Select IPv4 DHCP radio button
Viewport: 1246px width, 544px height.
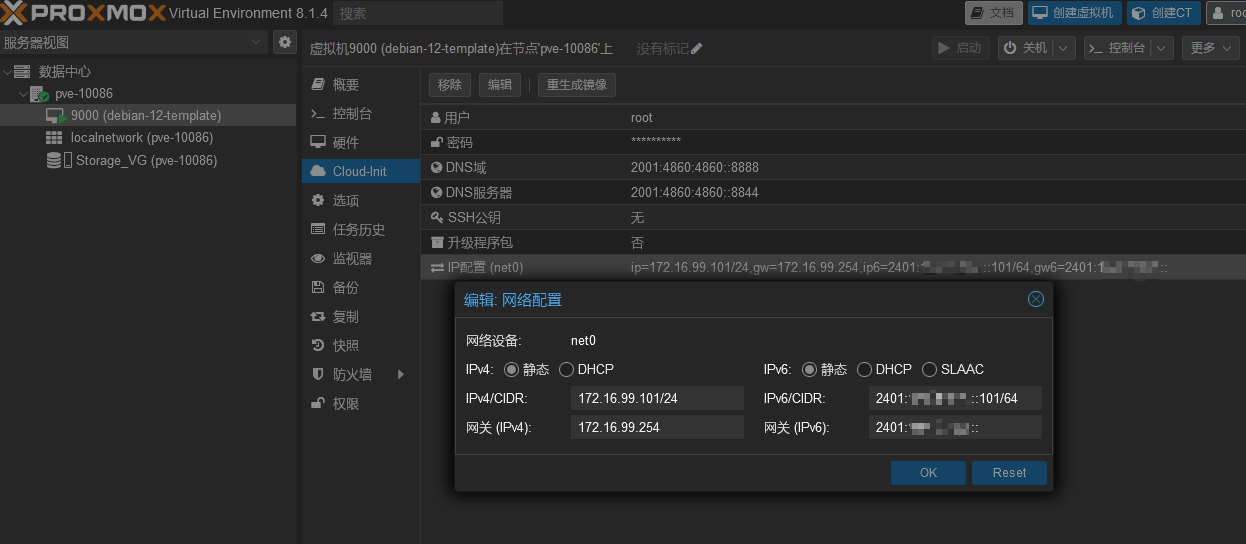click(567, 369)
